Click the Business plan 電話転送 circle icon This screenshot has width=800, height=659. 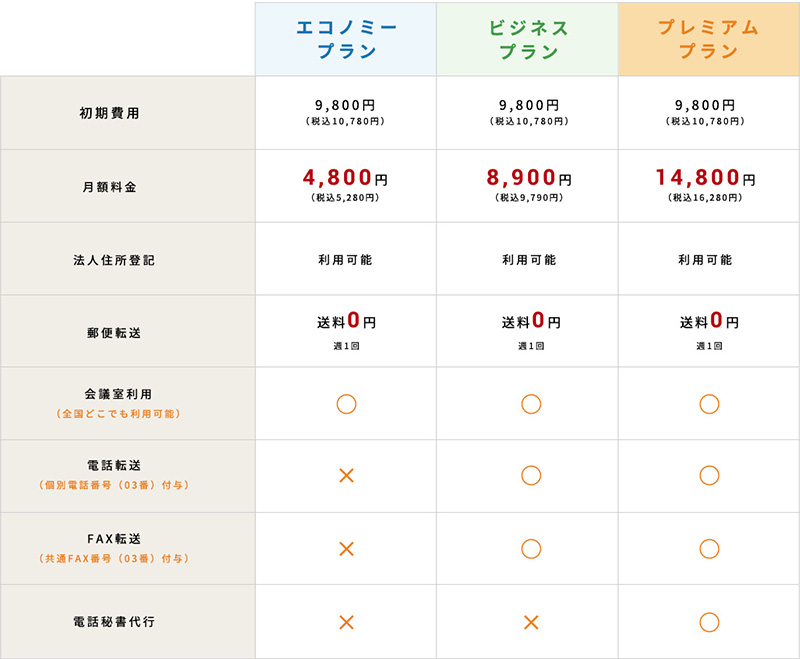[531, 475]
